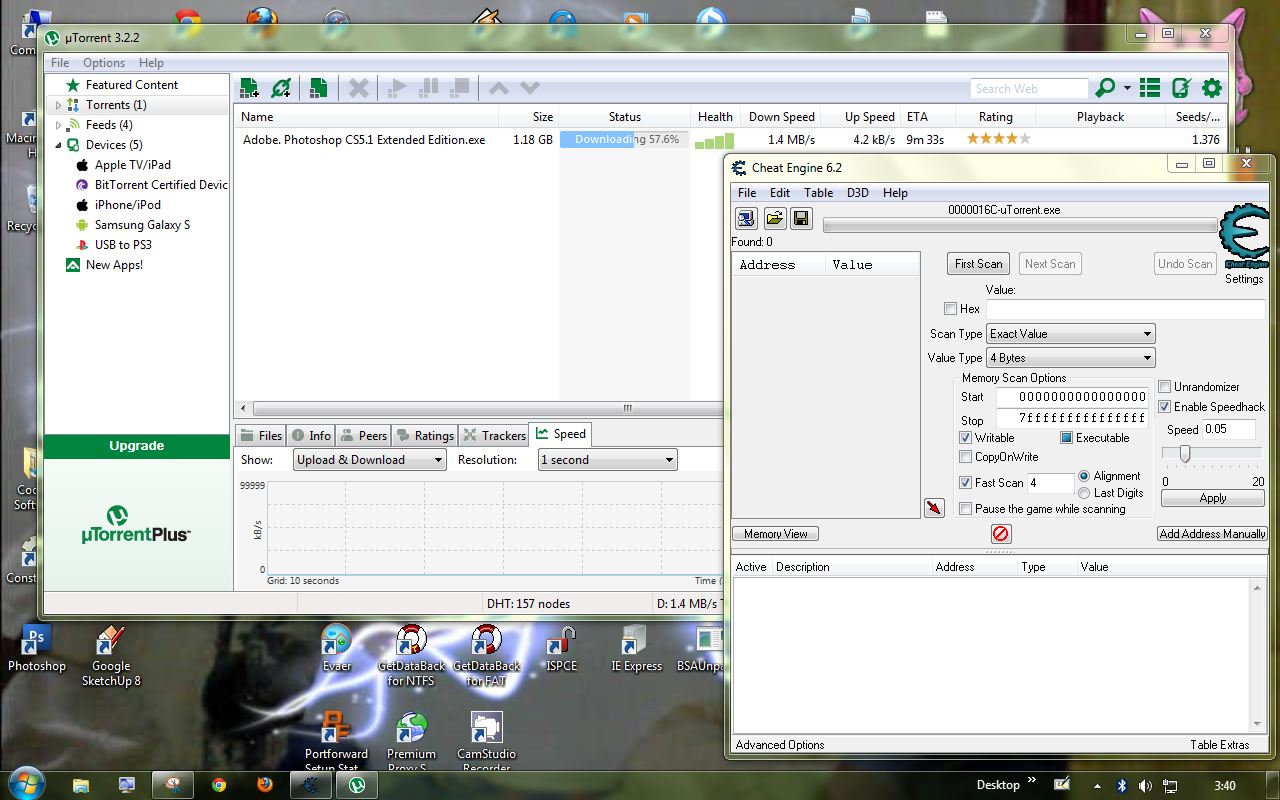This screenshot has height=800, width=1280.
Task: Expand the Torrents tree node arrow
Action: 58,105
